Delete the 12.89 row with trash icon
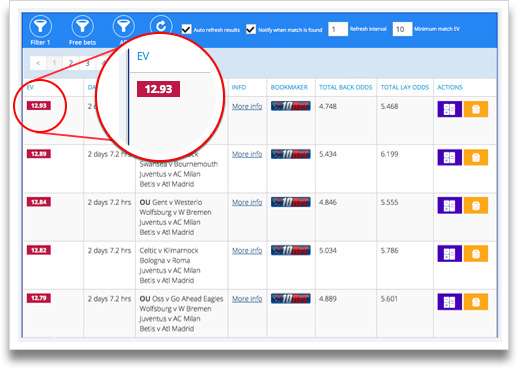The height and width of the screenshot is (369, 518). [476, 157]
